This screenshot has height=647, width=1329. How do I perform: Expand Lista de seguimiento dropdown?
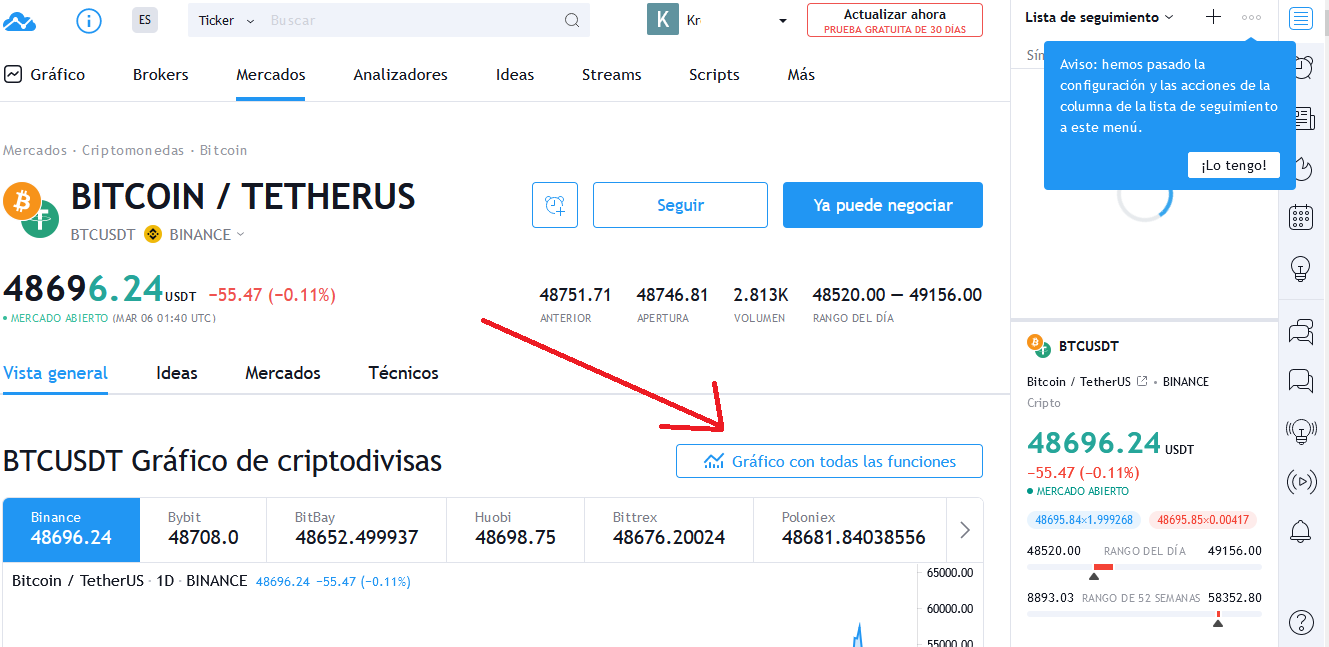[1099, 17]
